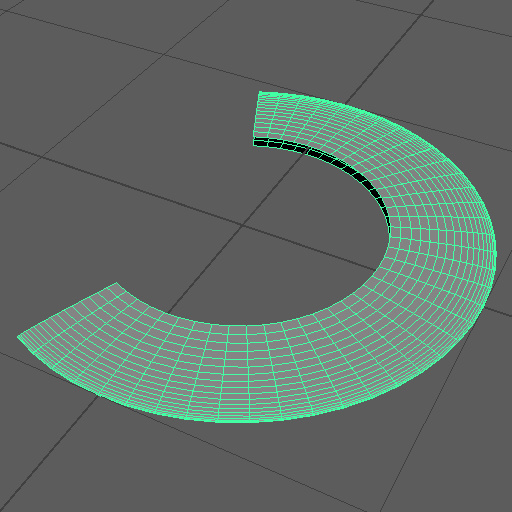Click the empty space enclosed by the arc
Screen dimensions: 512x512
[x=283, y=240]
